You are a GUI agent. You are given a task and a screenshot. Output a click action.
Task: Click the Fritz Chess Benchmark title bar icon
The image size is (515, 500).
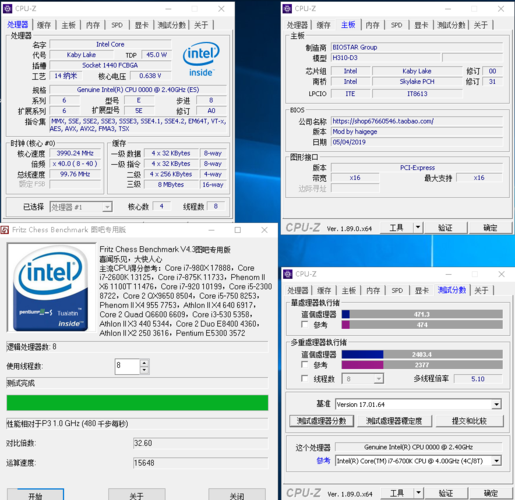pos(5,230)
